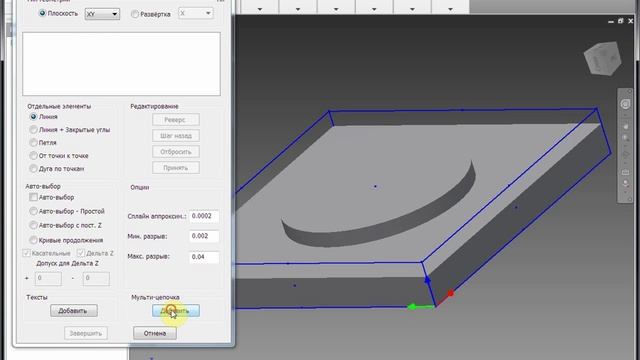The width and height of the screenshot is (640, 360).
Task: Click the plus tolerance field for Дельта Z
Action: pos(48,279)
